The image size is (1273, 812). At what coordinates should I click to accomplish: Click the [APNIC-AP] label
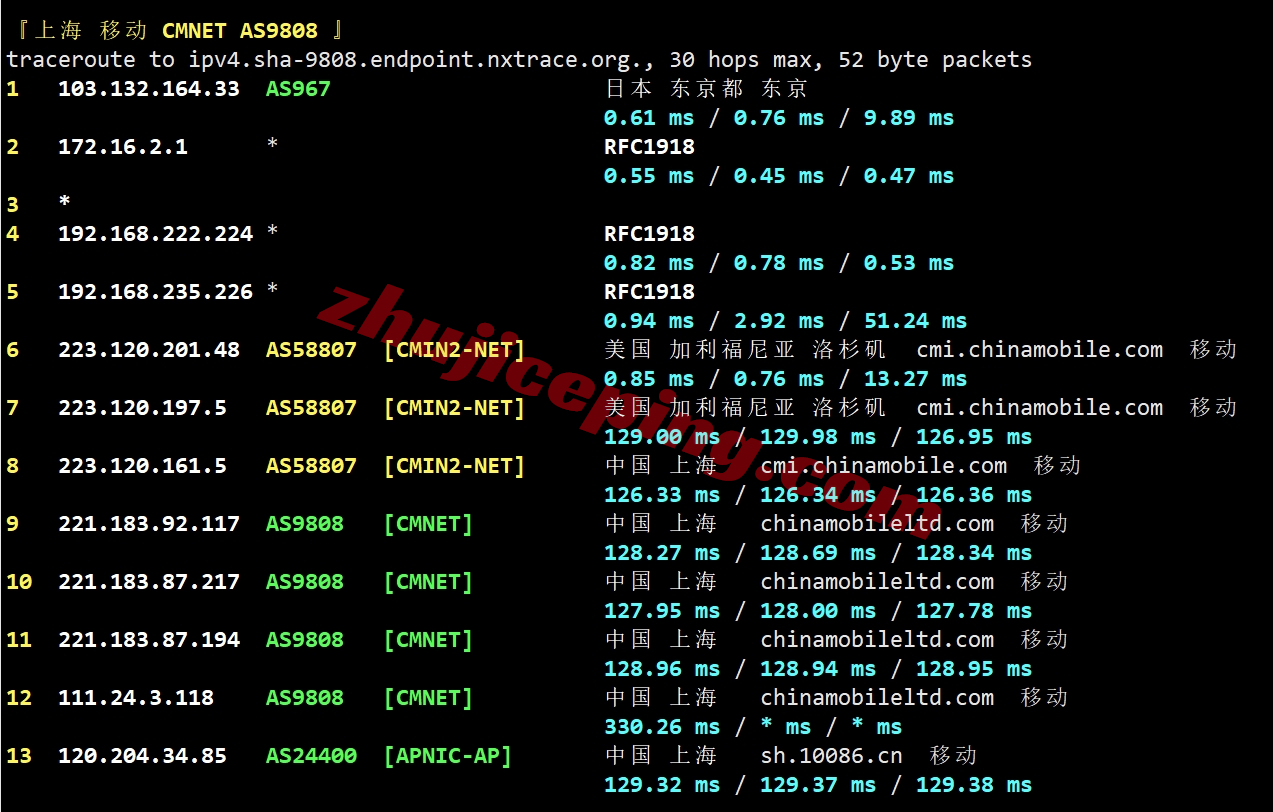[447, 756]
